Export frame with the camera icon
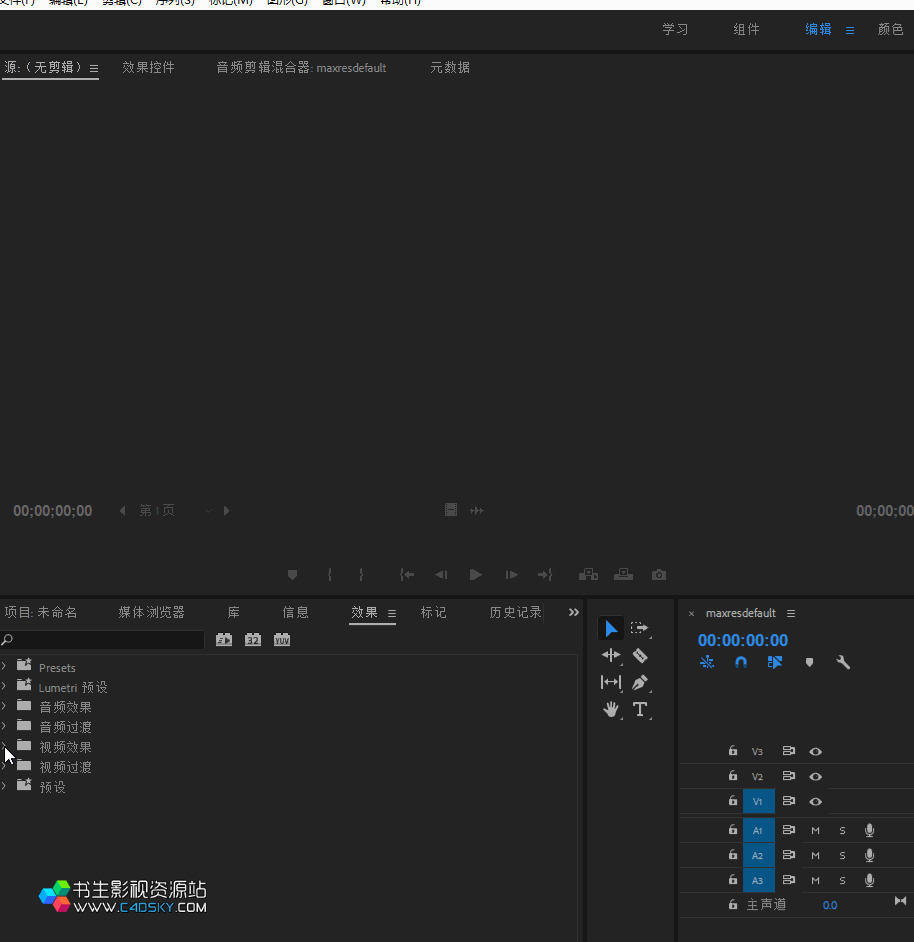914x942 pixels. tap(659, 575)
